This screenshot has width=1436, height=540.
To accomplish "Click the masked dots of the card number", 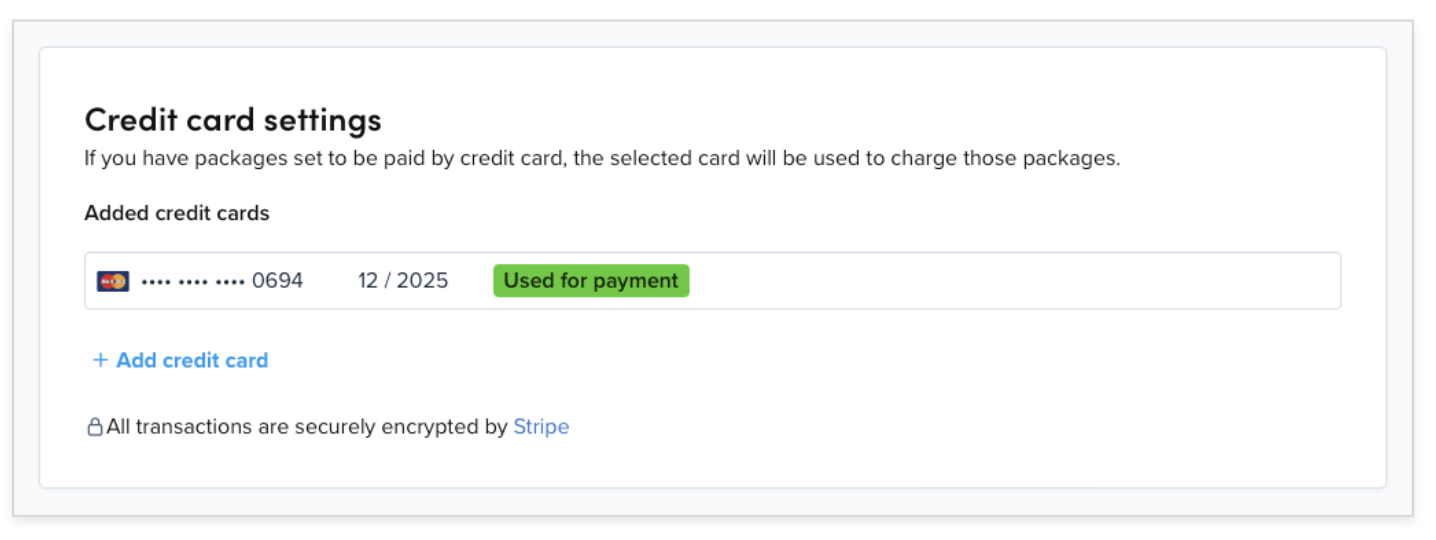I will tap(193, 282).
